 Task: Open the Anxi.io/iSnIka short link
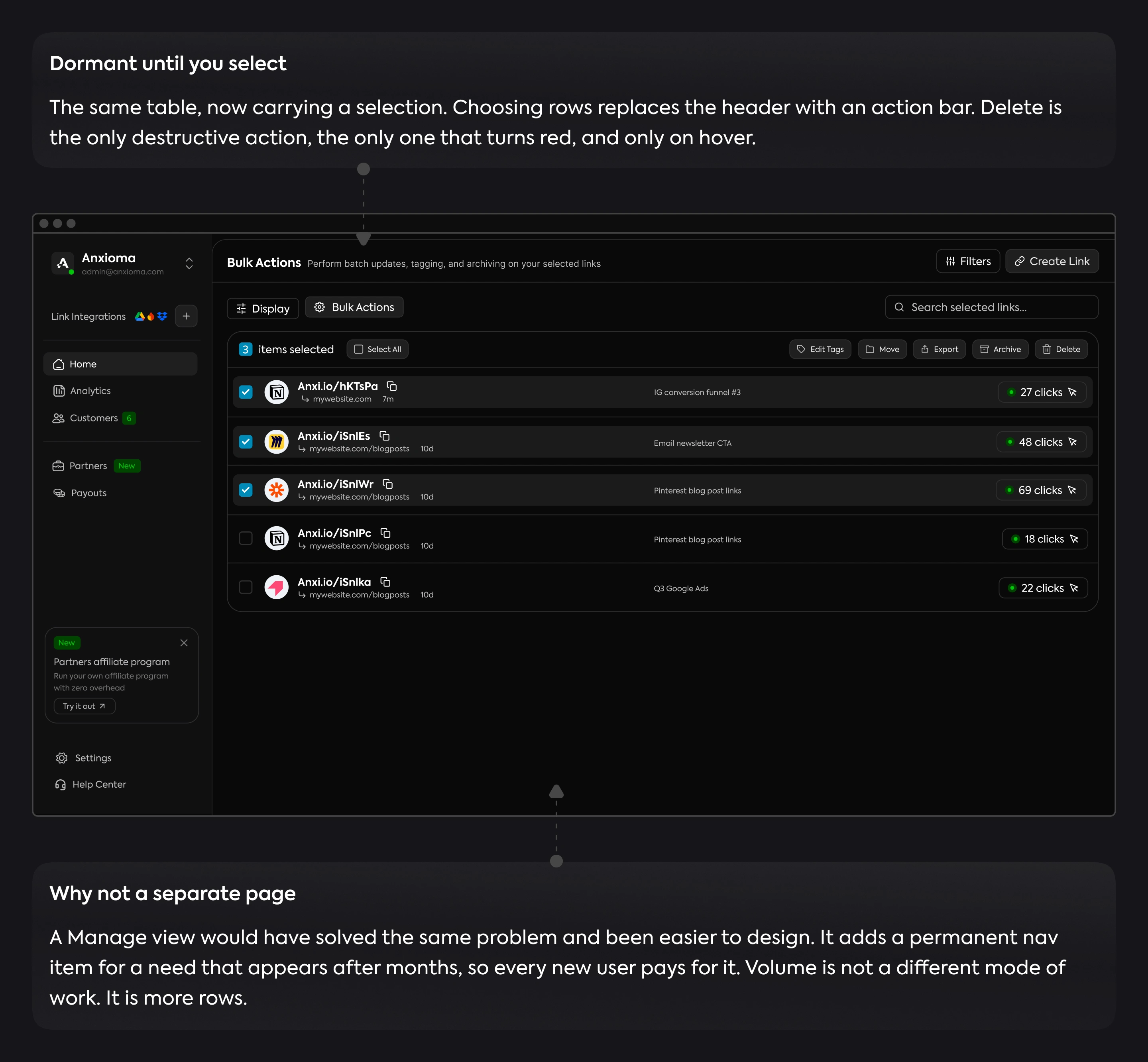click(x=334, y=582)
